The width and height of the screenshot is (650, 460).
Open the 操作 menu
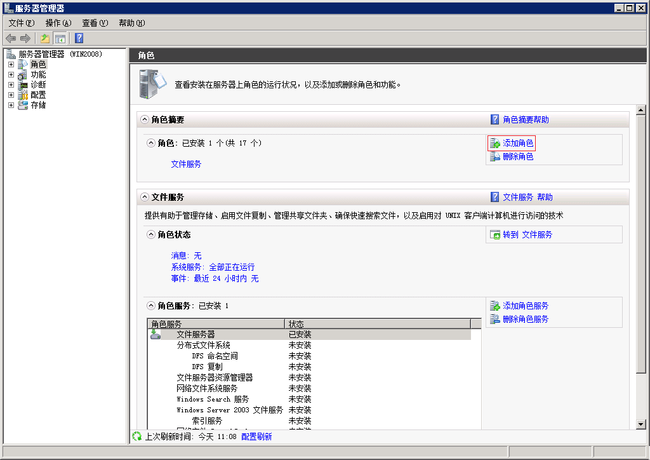pyautogui.click(x=58, y=23)
